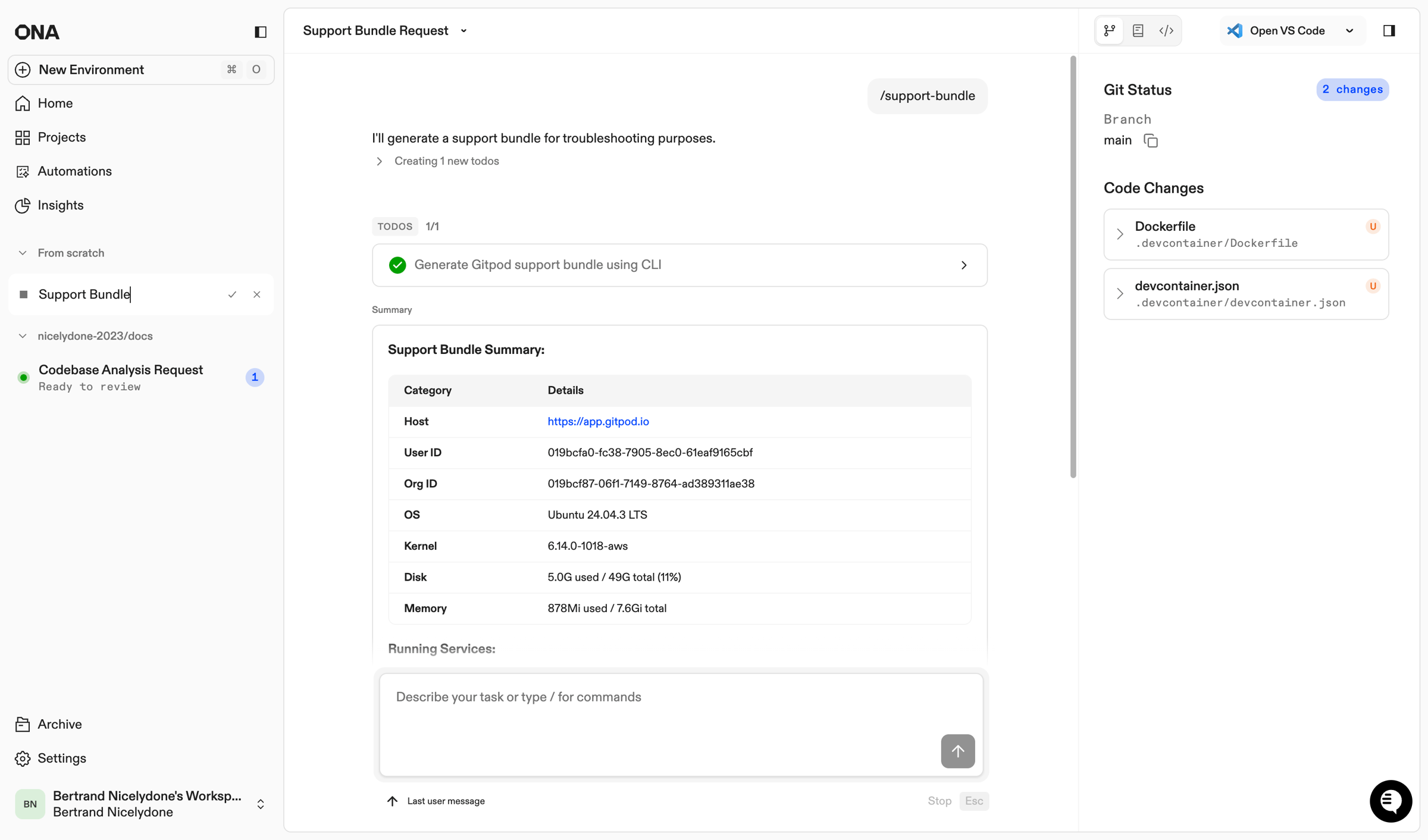Expand the devcontainer.json code change

[1120, 294]
